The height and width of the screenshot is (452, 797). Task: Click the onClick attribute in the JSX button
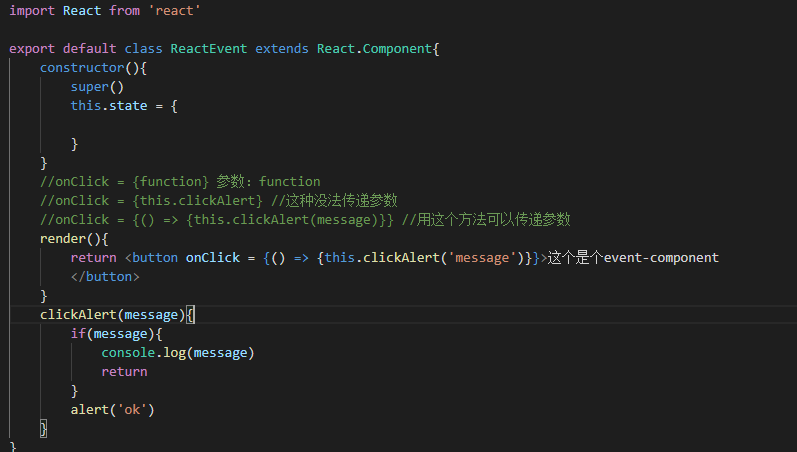(212, 257)
